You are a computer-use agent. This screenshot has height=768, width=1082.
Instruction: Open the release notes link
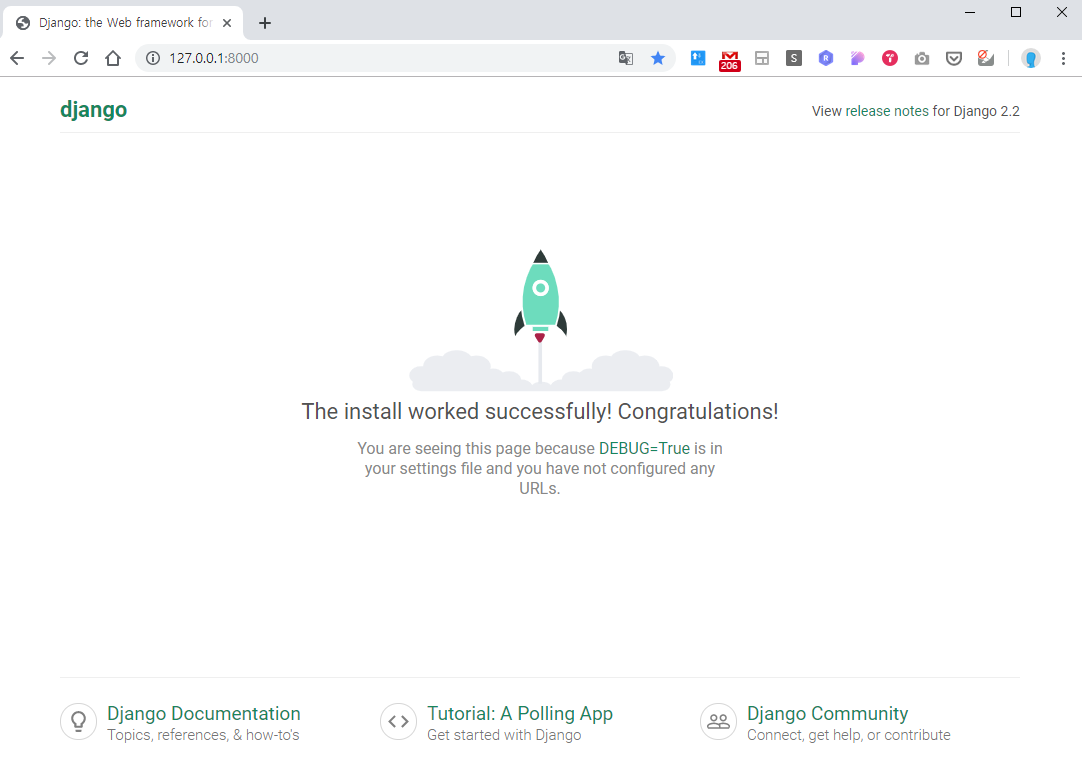pyautogui.click(x=887, y=111)
